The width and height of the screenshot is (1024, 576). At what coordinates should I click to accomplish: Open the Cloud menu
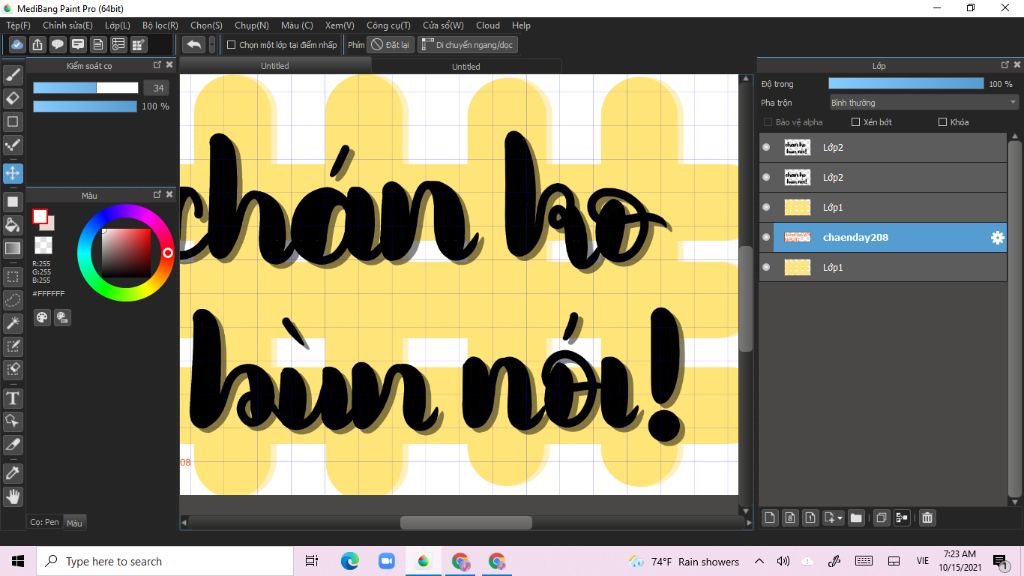[488, 25]
